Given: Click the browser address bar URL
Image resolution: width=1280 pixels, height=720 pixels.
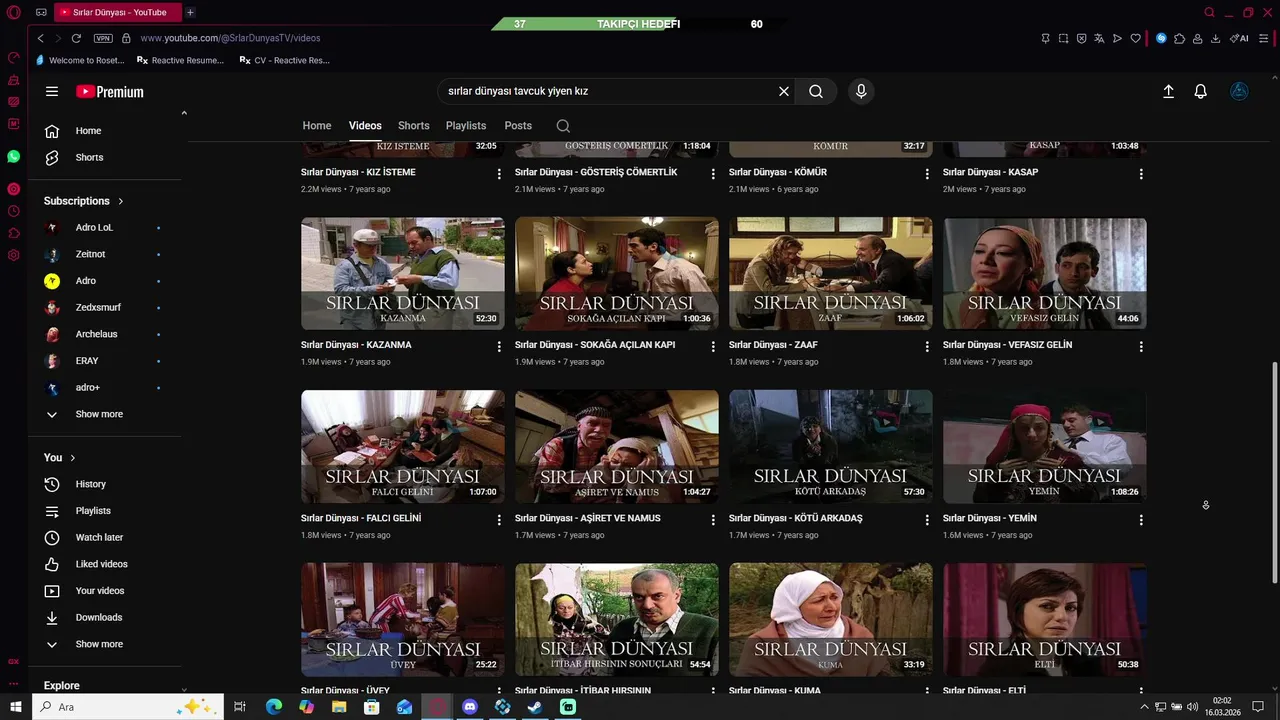Looking at the screenshot, I should pos(230,38).
